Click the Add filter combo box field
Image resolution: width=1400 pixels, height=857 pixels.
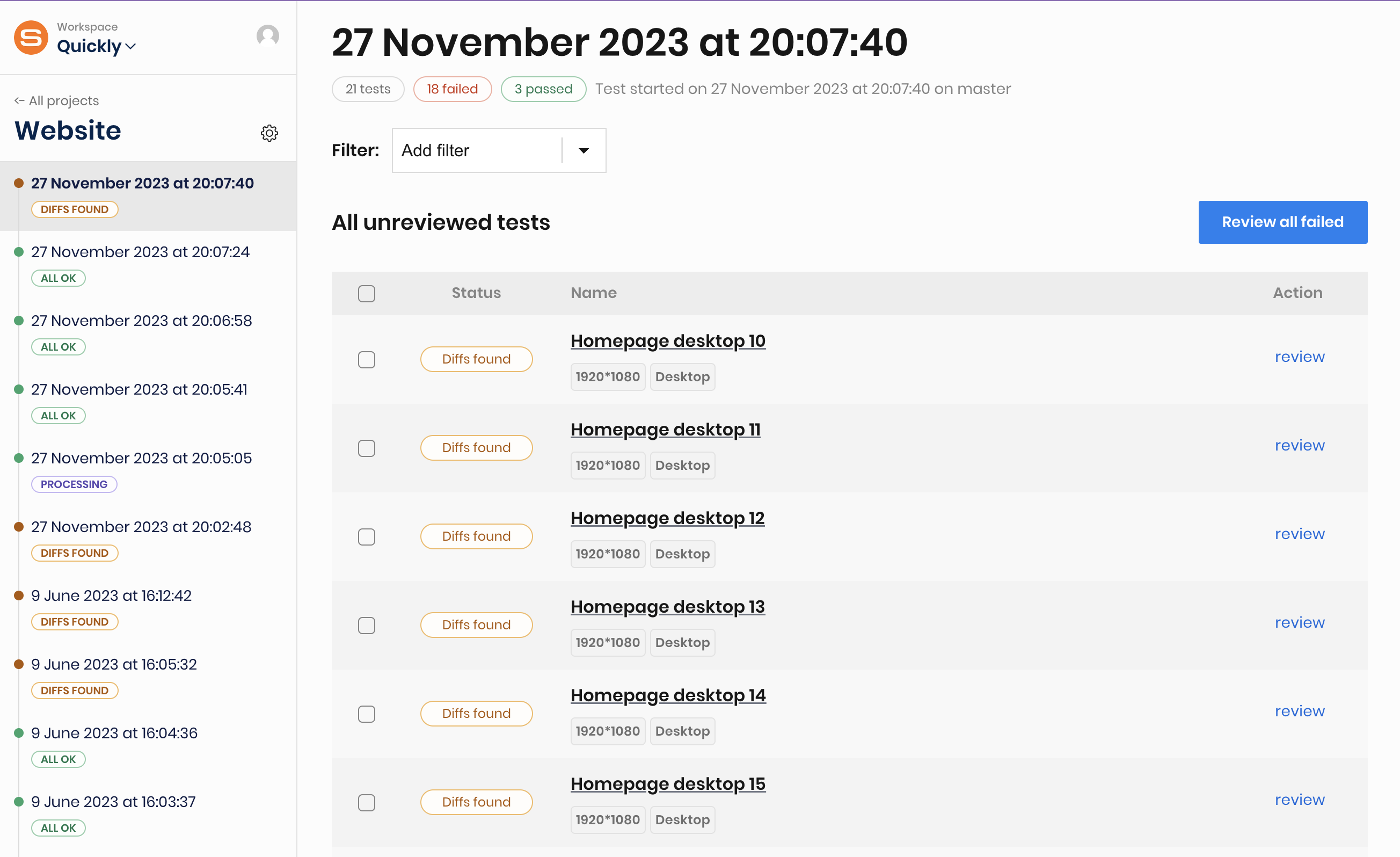499,150
